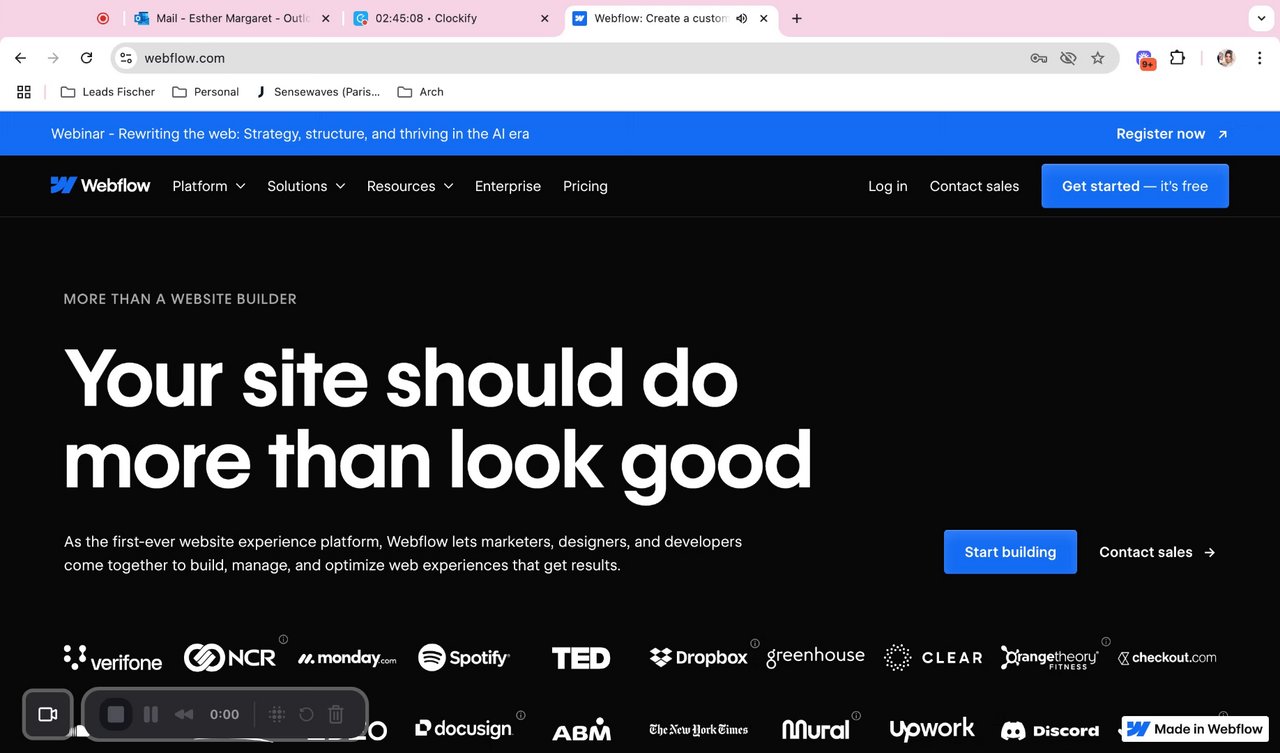Delete recording via trash icon
Viewport: 1280px width, 753px height.
click(336, 714)
